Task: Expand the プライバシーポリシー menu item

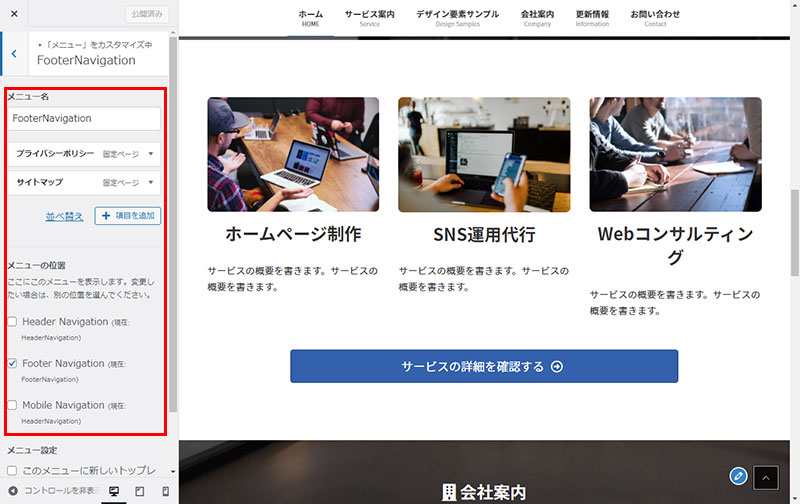Action: point(151,154)
